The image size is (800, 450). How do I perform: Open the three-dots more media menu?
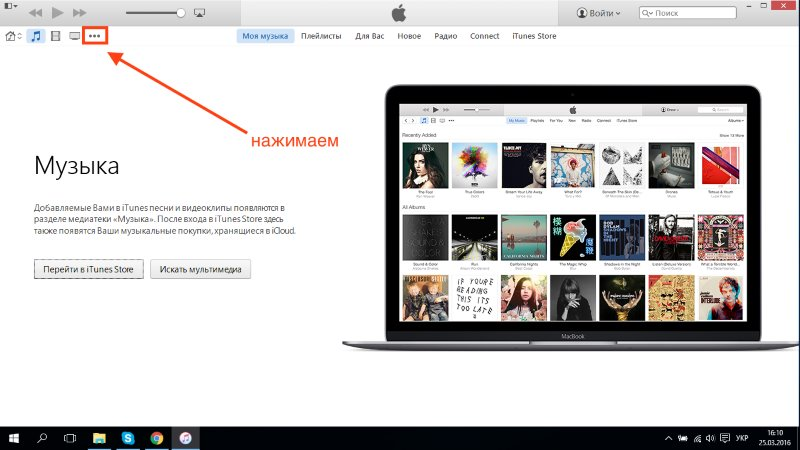94,36
